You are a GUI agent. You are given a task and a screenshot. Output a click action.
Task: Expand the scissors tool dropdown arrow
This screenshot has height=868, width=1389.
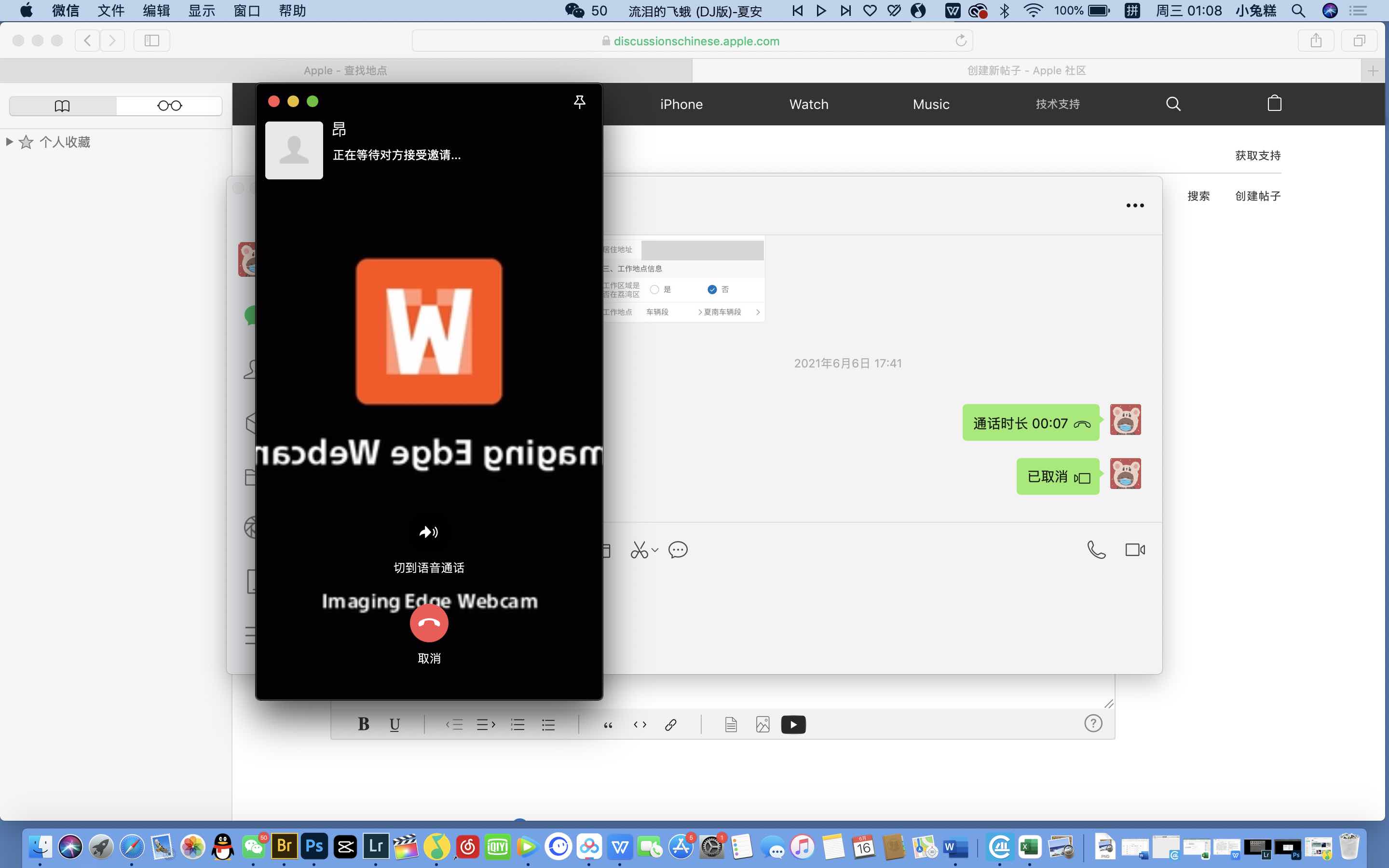click(655, 550)
